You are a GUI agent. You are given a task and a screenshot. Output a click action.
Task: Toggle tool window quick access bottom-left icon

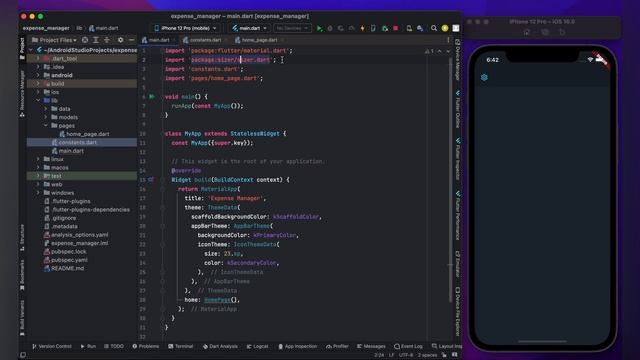tap(23, 355)
